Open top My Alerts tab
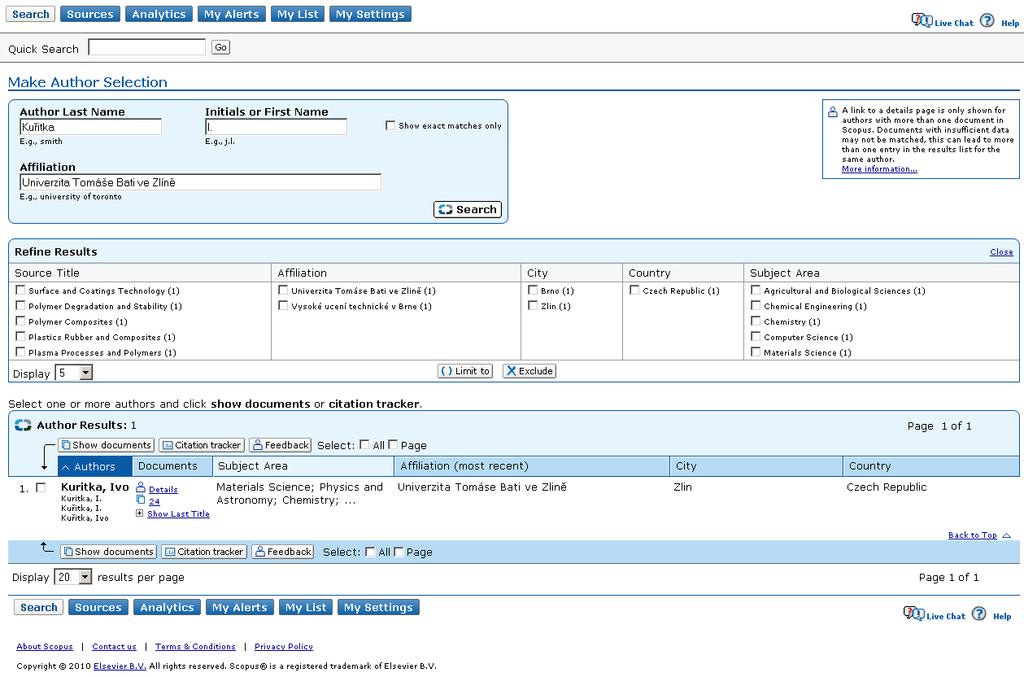1024x677 pixels. pos(232,14)
